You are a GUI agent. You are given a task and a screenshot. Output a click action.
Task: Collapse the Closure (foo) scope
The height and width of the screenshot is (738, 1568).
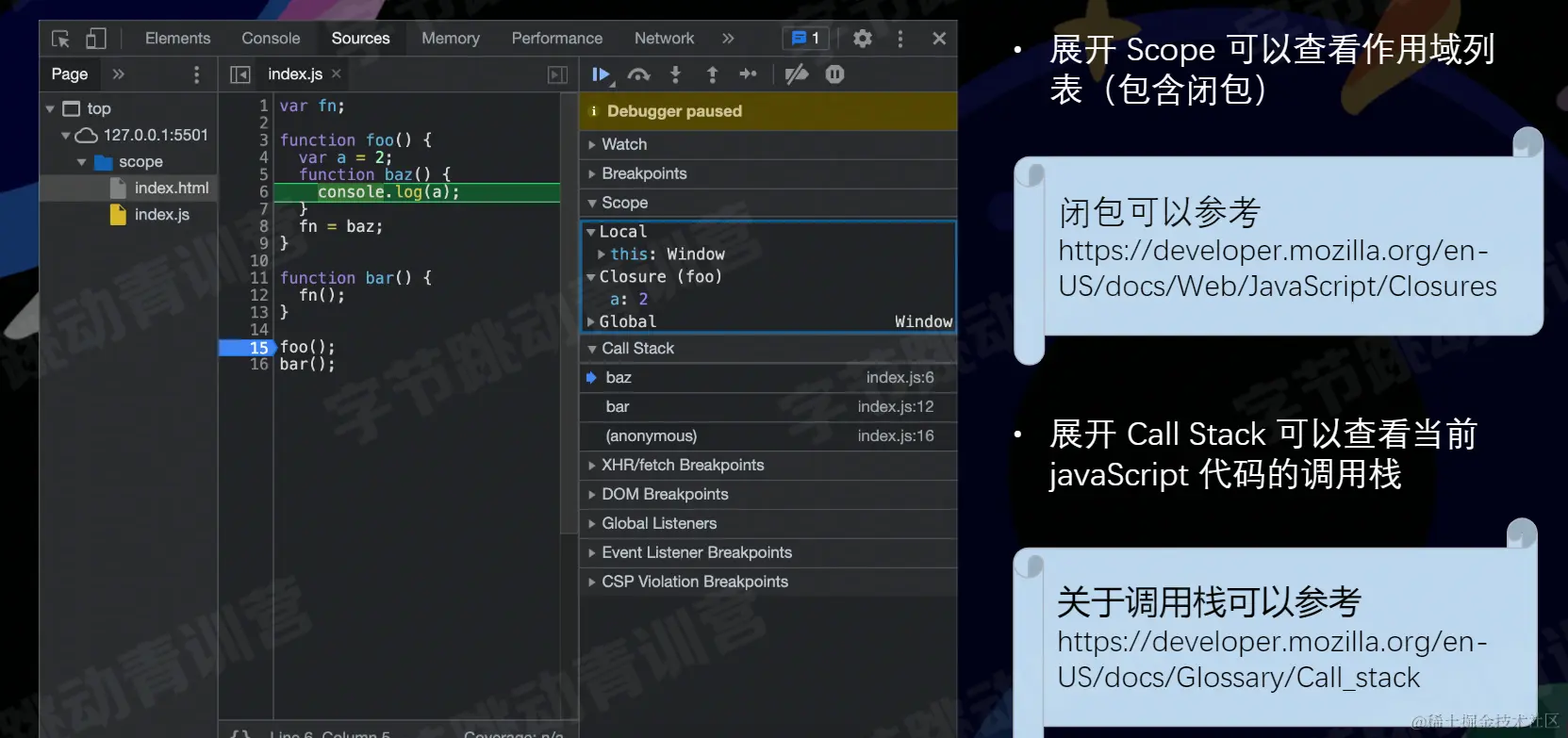click(x=591, y=277)
